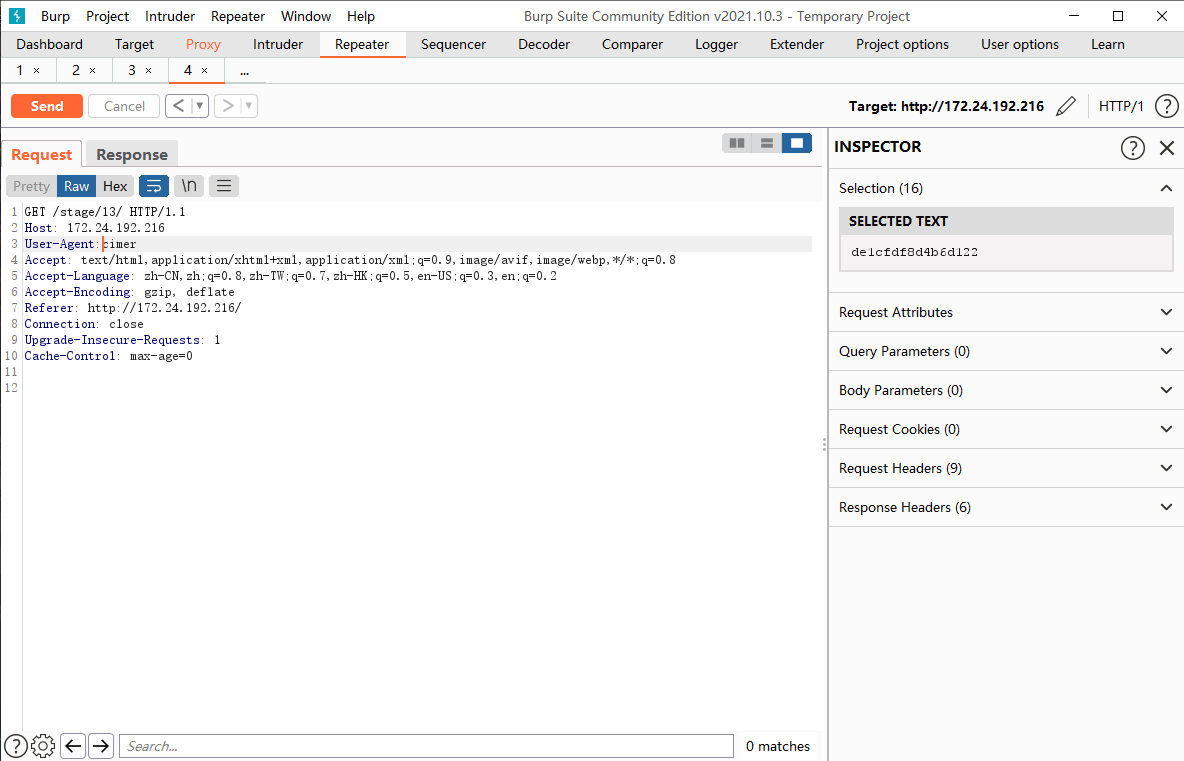1184x761 pixels.
Task: Open the Burp menu
Action: click(x=55, y=16)
